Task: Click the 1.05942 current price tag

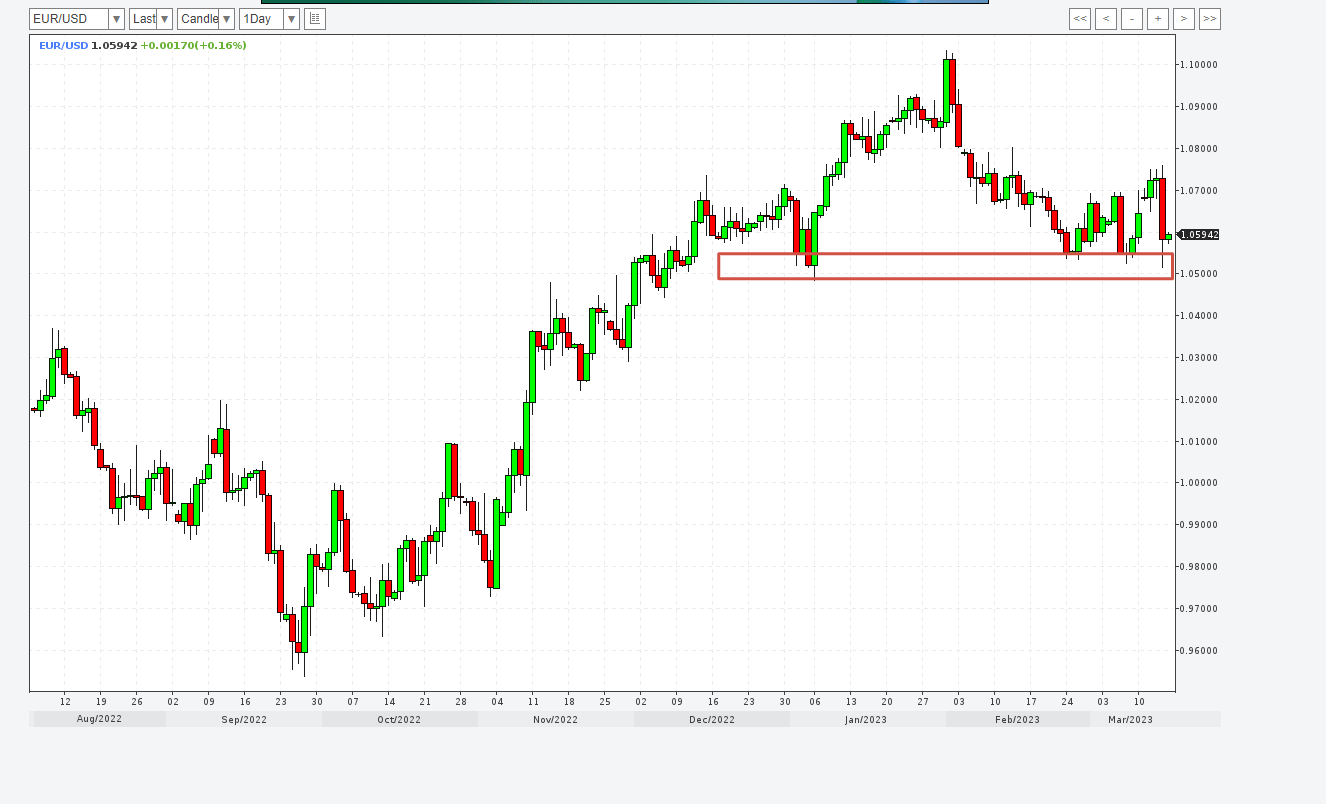Action: click(1199, 235)
